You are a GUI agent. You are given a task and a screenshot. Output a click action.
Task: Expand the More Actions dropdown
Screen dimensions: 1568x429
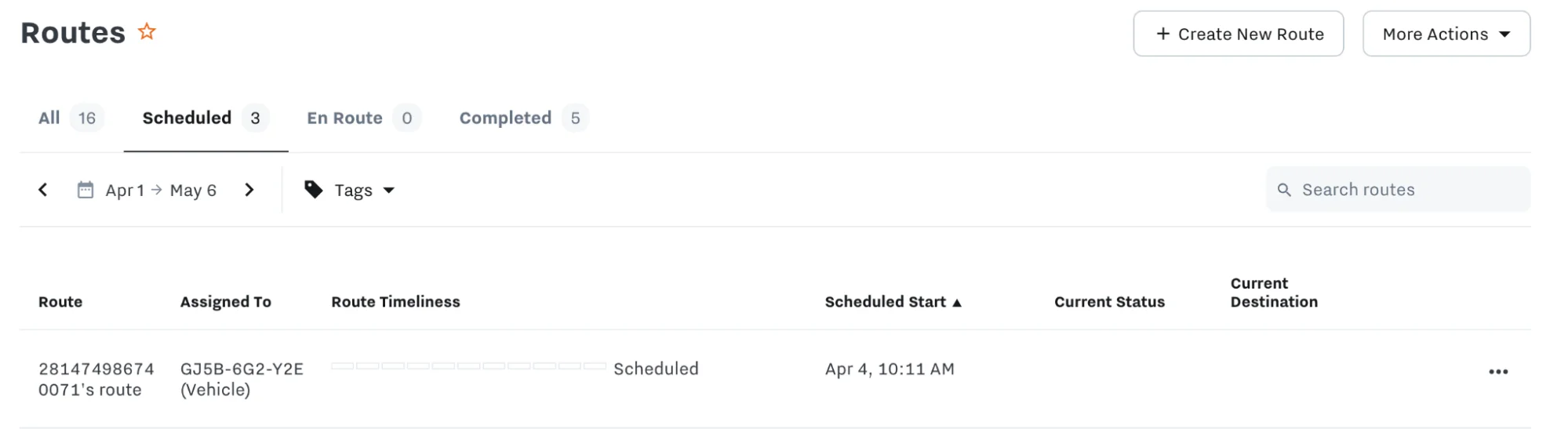point(1446,34)
